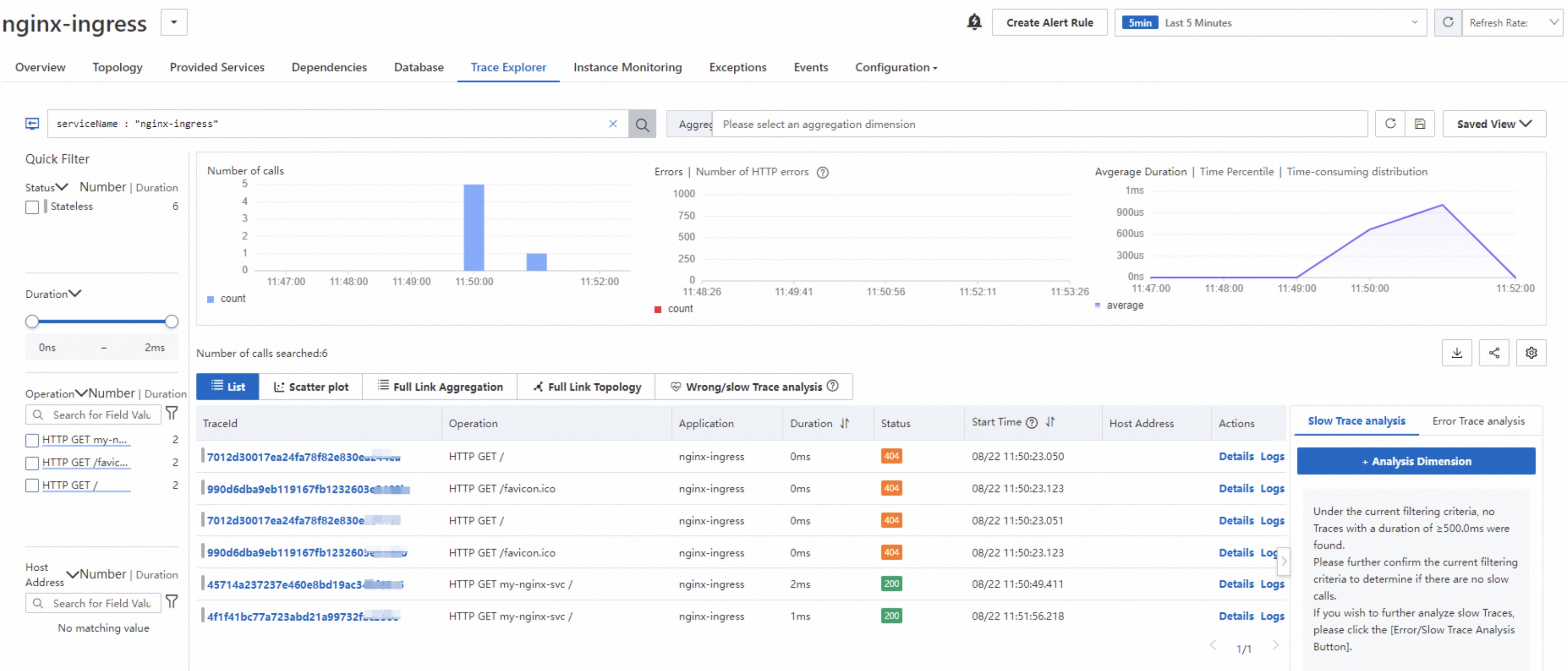Viewport: 1568px width, 671px height.
Task: Click the alert bell icon
Action: [x=974, y=23]
